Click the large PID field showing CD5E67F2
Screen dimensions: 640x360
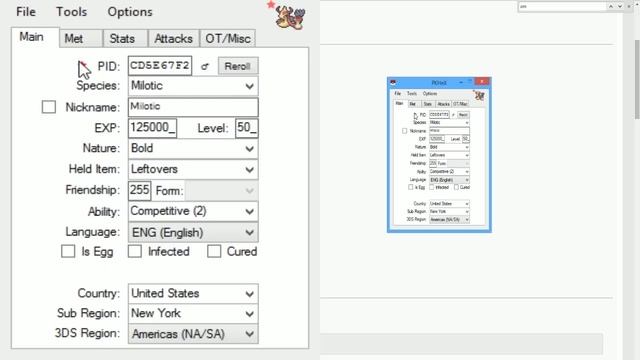click(160, 66)
